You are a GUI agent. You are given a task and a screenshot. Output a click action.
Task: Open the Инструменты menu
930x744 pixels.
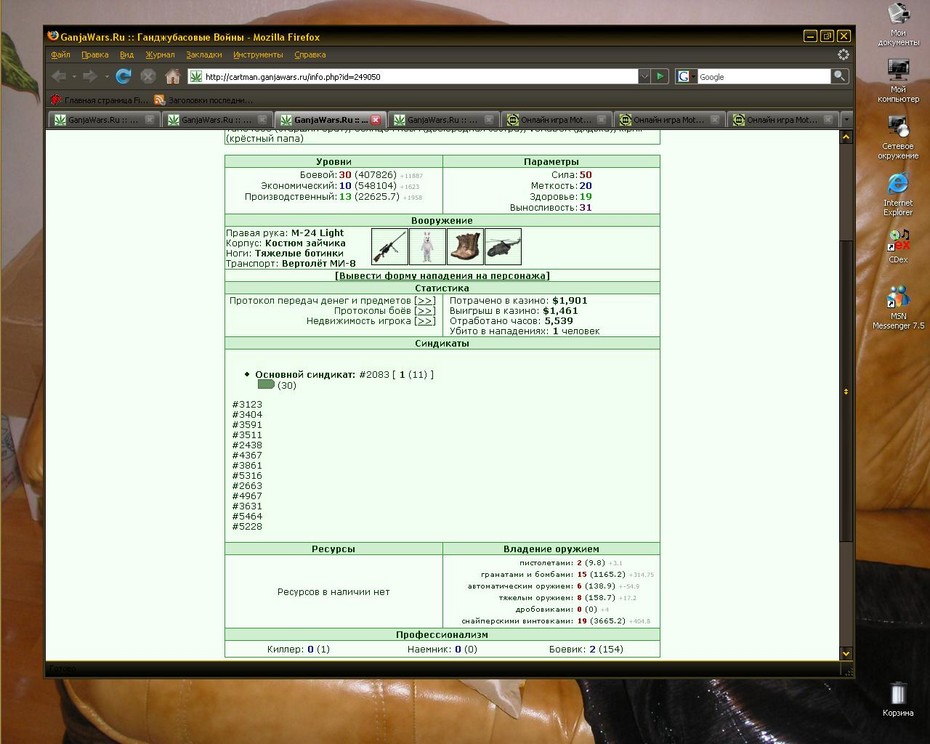[258, 55]
